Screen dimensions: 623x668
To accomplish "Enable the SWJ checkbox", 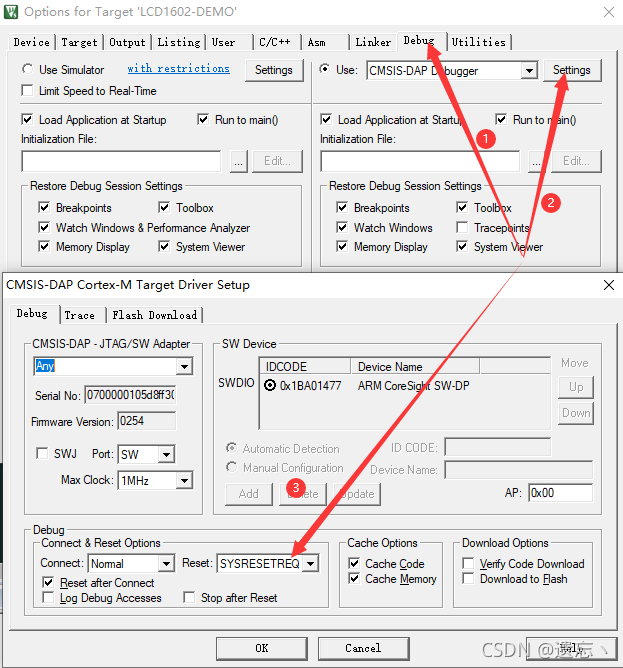I will [42, 453].
